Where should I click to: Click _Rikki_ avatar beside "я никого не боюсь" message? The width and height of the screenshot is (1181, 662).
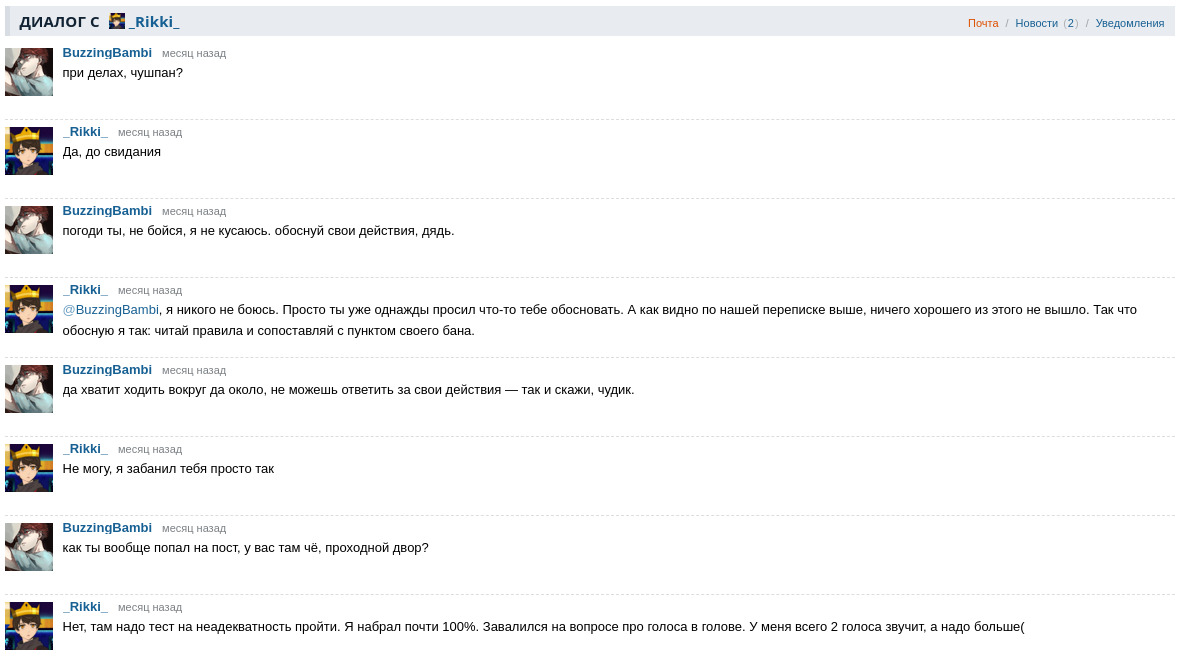tap(29, 309)
